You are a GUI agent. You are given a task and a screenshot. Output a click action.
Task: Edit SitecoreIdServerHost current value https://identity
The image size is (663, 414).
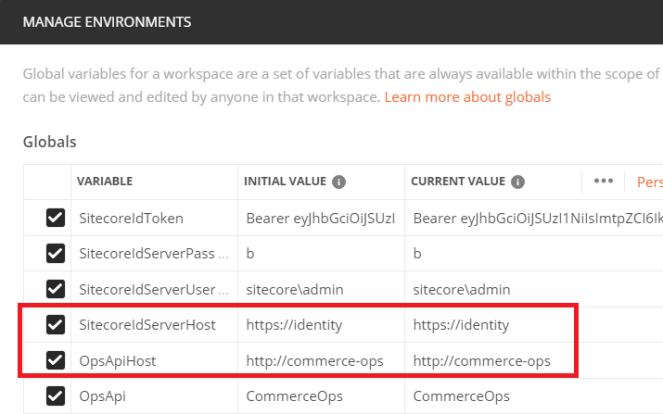point(534,325)
